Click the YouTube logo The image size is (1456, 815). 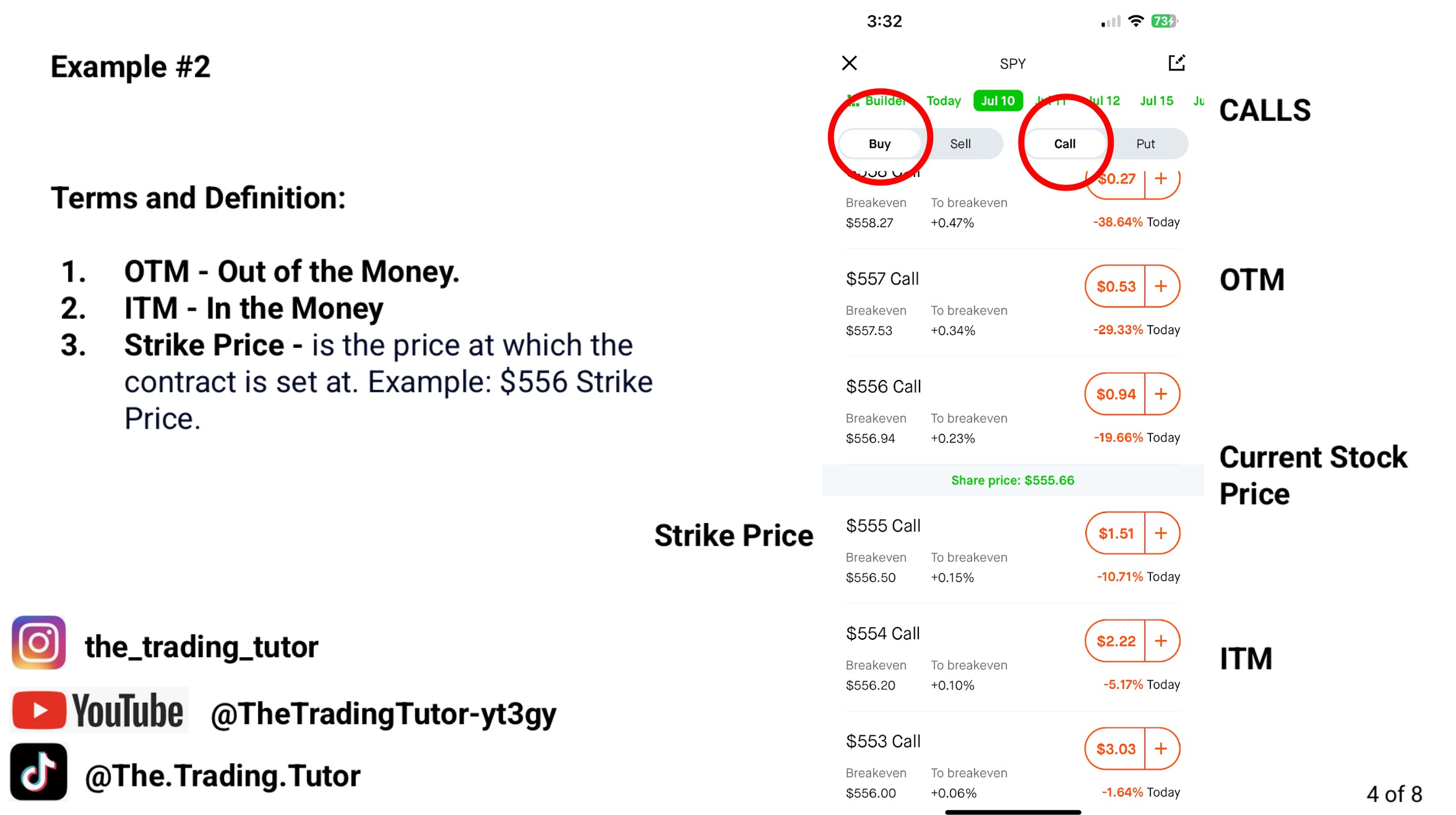click(x=99, y=710)
